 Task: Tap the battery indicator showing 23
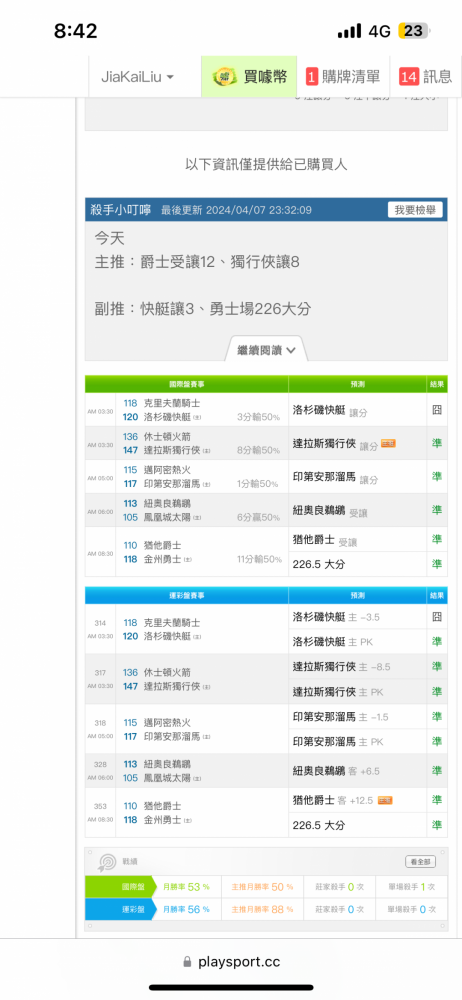click(x=414, y=31)
